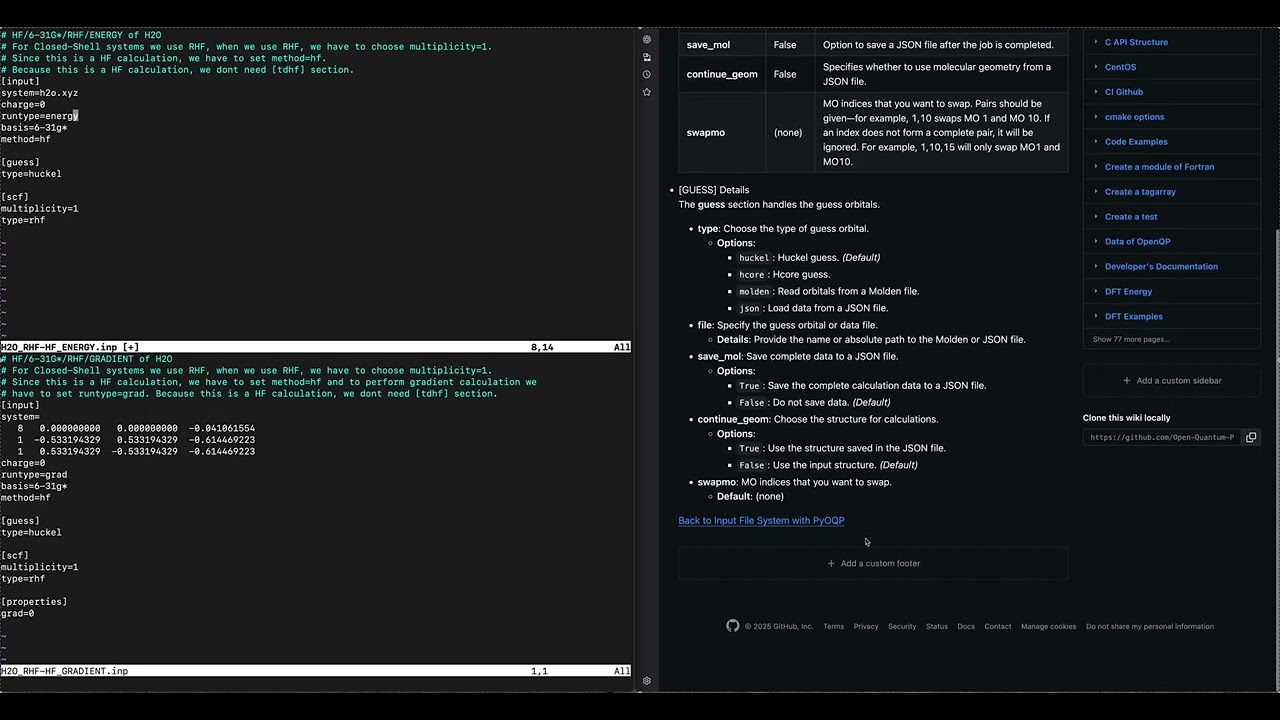Click the '[properties]' section header in the editor
The width and height of the screenshot is (1280, 720).
coord(34,602)
